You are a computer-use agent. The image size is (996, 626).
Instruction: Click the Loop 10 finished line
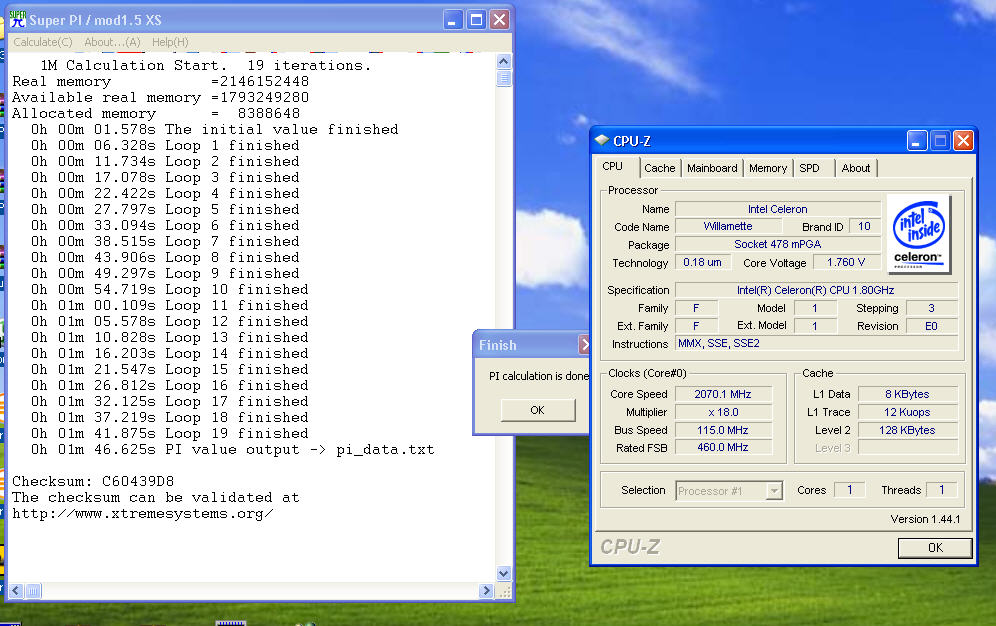click(170, 290)
